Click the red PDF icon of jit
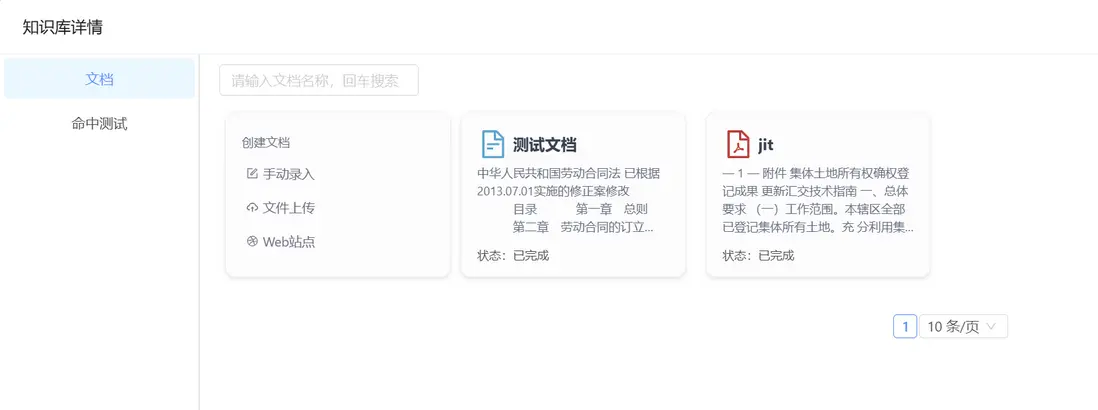 click(x=738, y=144)
